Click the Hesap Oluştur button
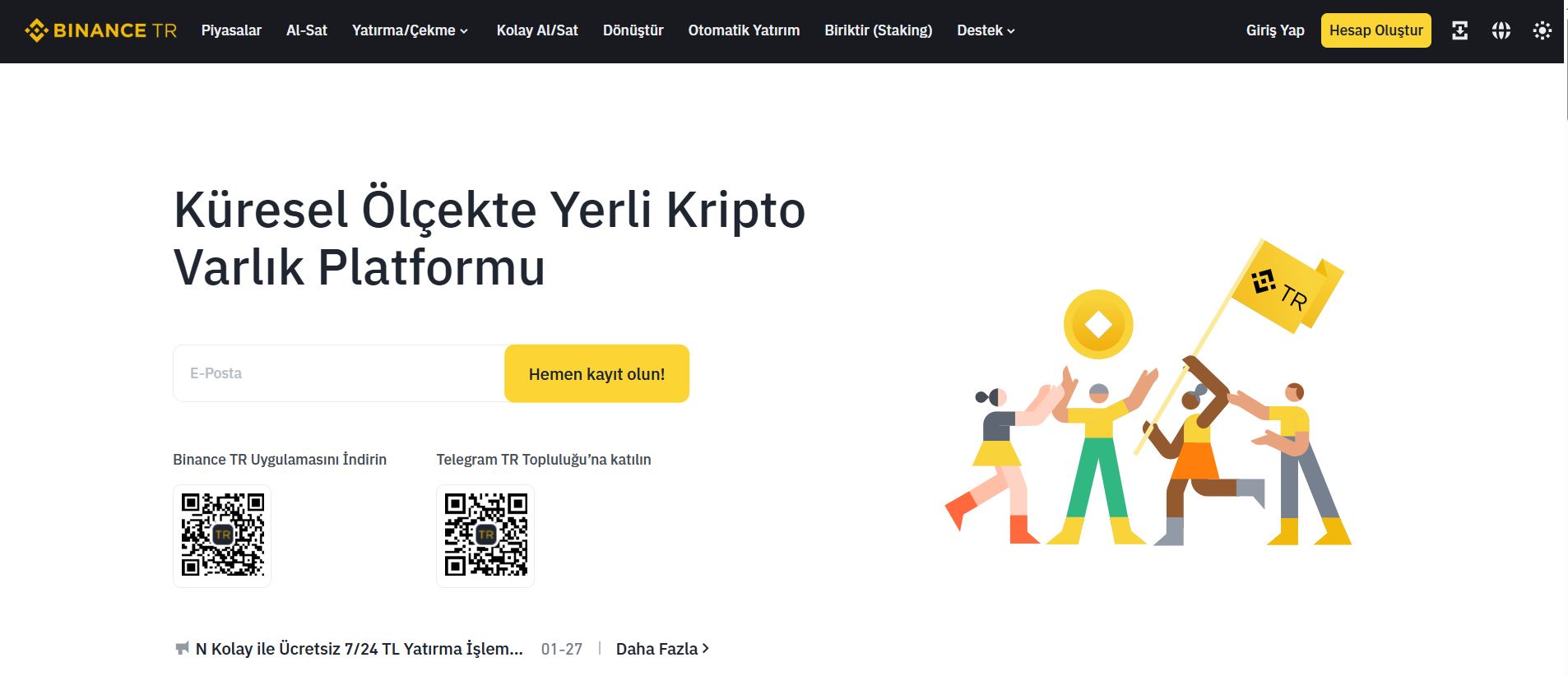Screen dimensions: 1568x676 point(1375,30)
